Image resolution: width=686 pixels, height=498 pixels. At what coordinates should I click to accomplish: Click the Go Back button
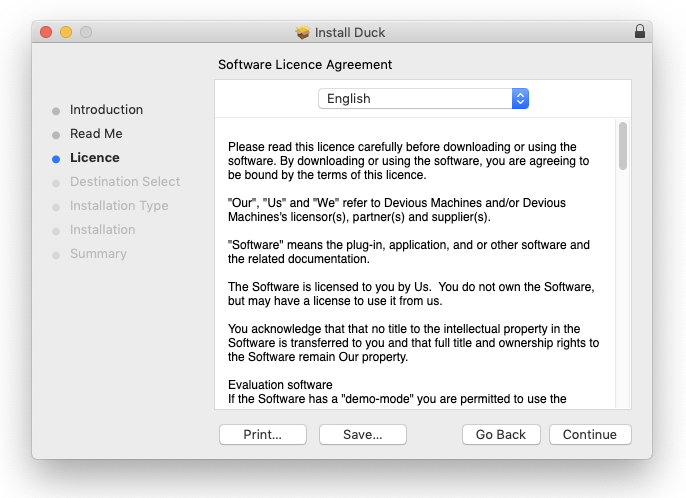point(501,435)
